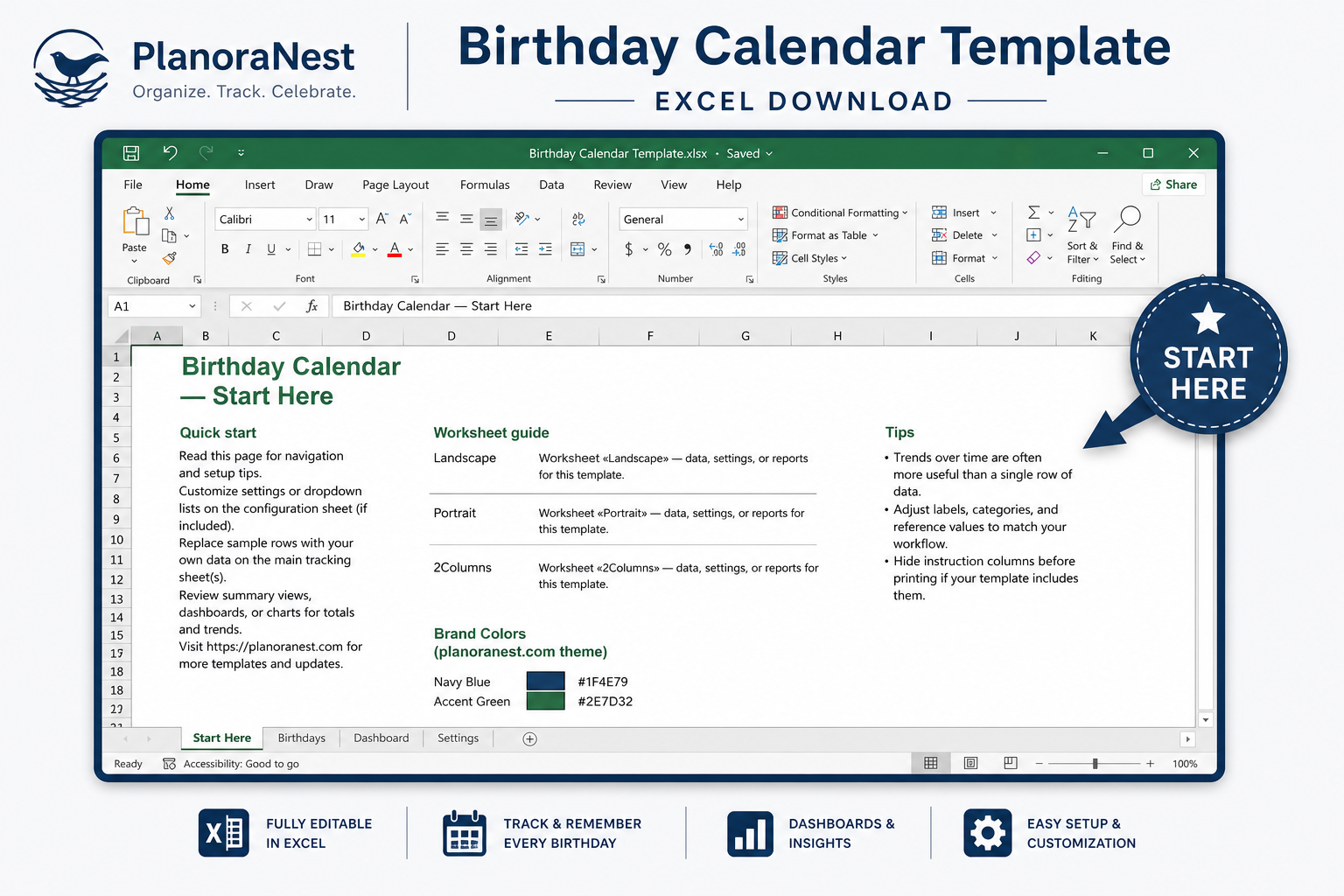Toggle Bold formatting
The image size is (1344, 896).
point(225,249)
